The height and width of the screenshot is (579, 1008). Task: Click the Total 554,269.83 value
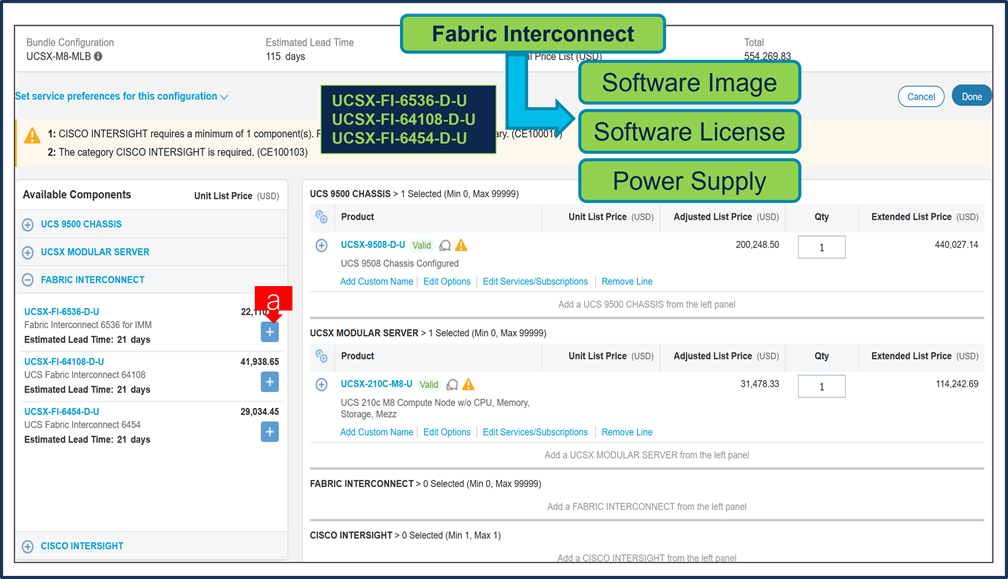(768, 57)
